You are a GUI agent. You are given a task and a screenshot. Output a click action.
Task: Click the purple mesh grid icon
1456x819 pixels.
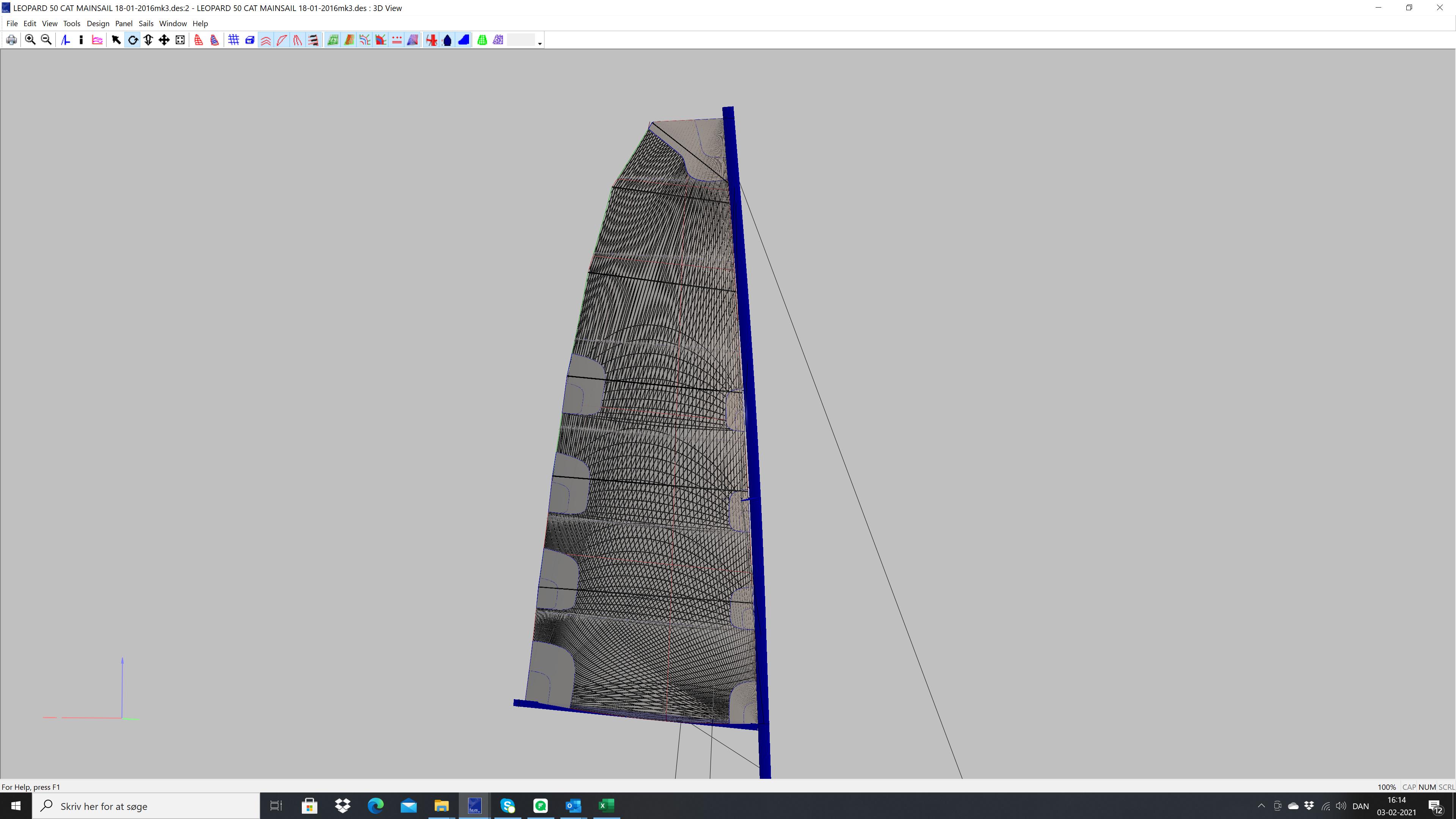498,39
